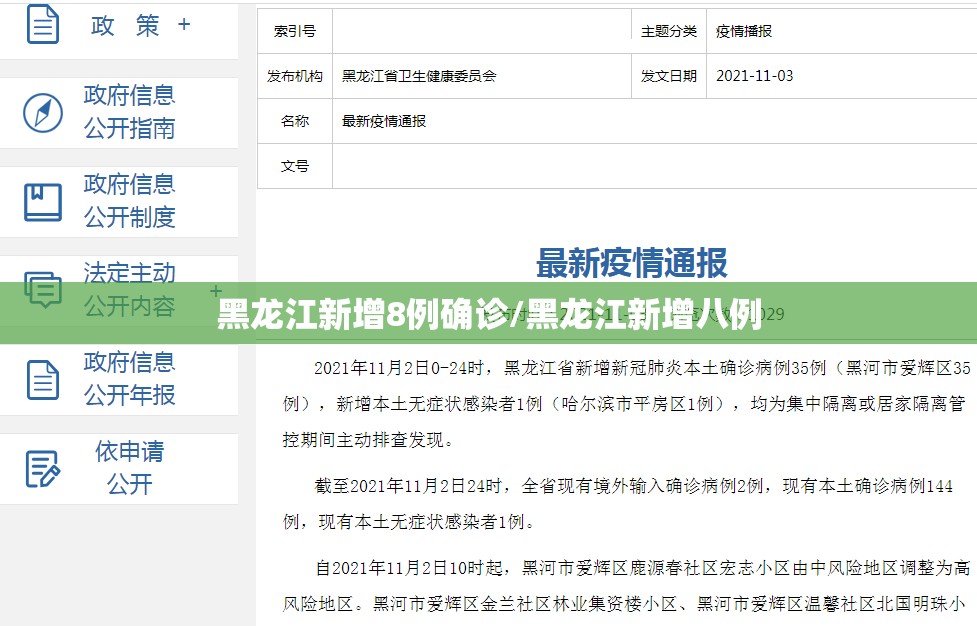
Task: Click 最新疫情通报 in the 名称 row
Action: (x=384, y=121)
